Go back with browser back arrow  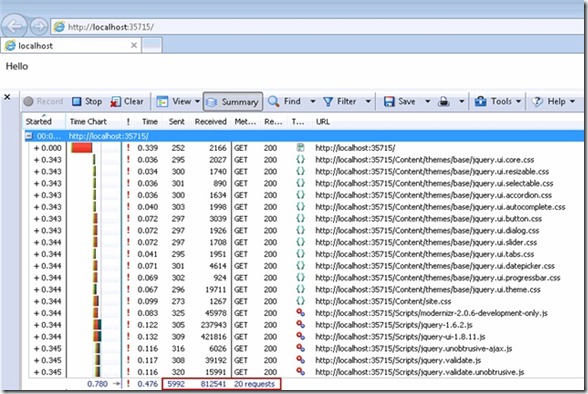(14, 27)
